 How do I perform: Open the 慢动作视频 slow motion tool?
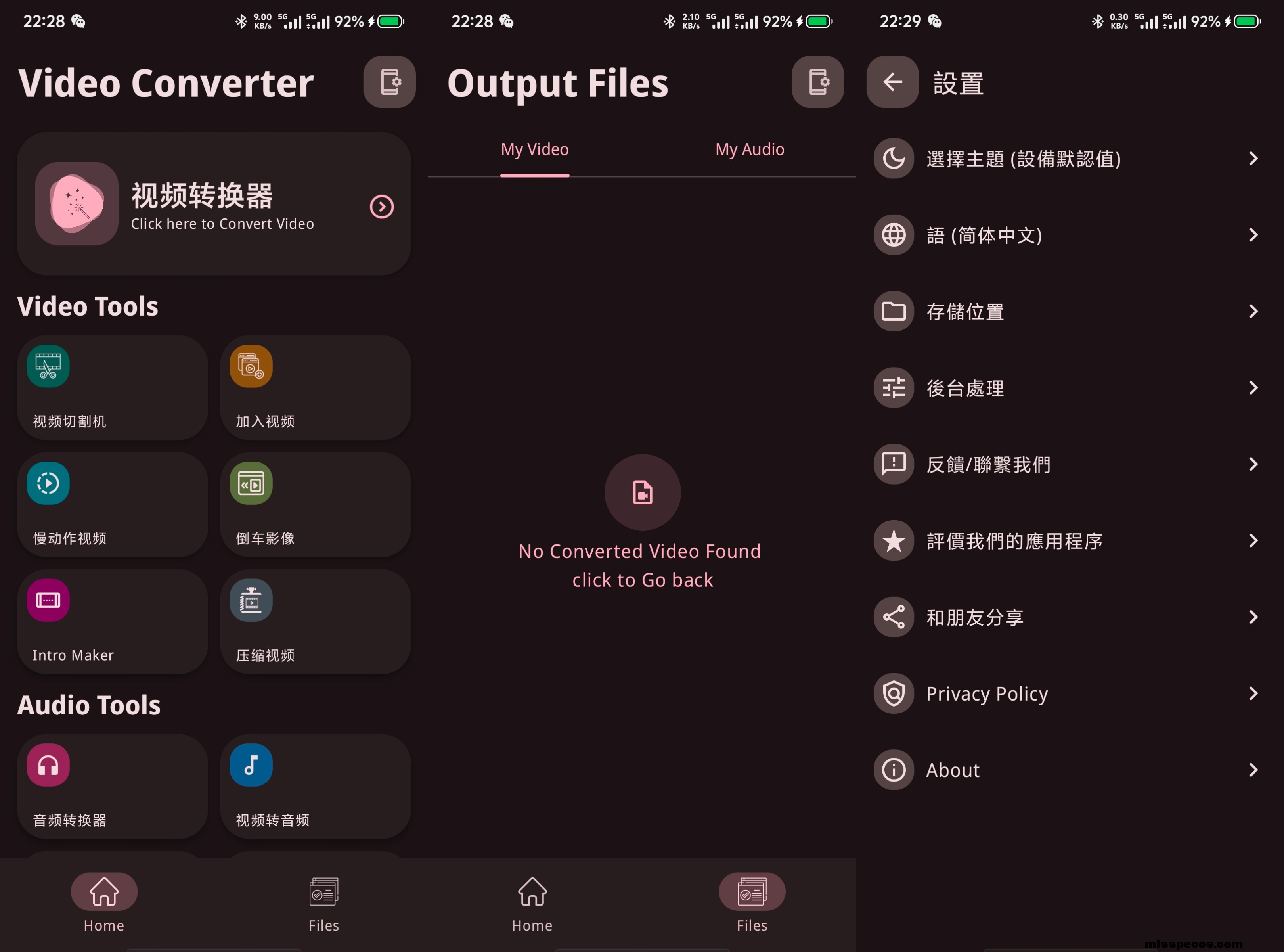click(x=112, y=505)
